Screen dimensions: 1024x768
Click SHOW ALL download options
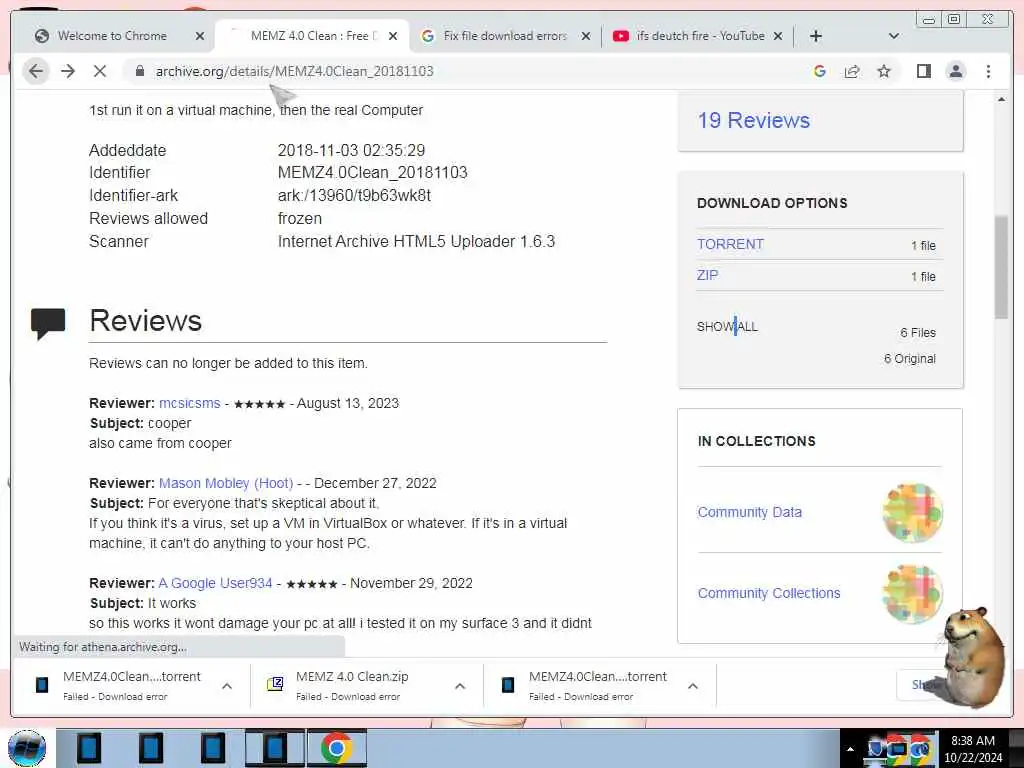tap(727, 327)
